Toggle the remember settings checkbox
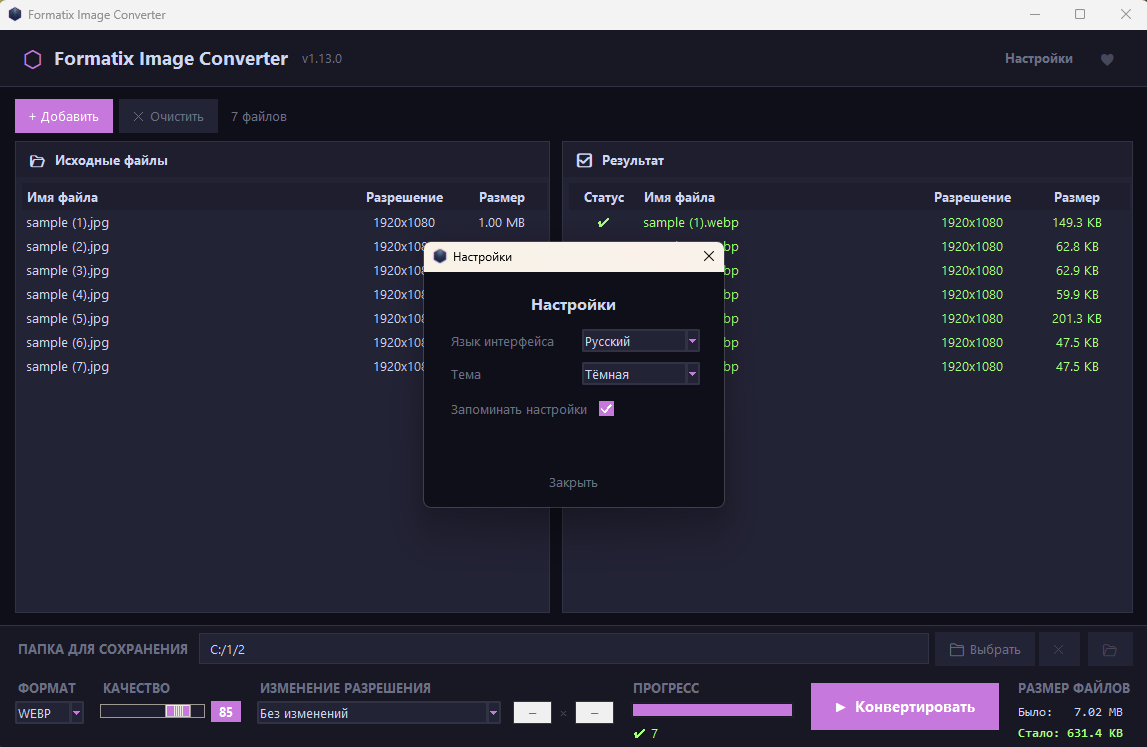Image resolution: width=1147 pixels, height=747 pixels. tap(606, 409)
